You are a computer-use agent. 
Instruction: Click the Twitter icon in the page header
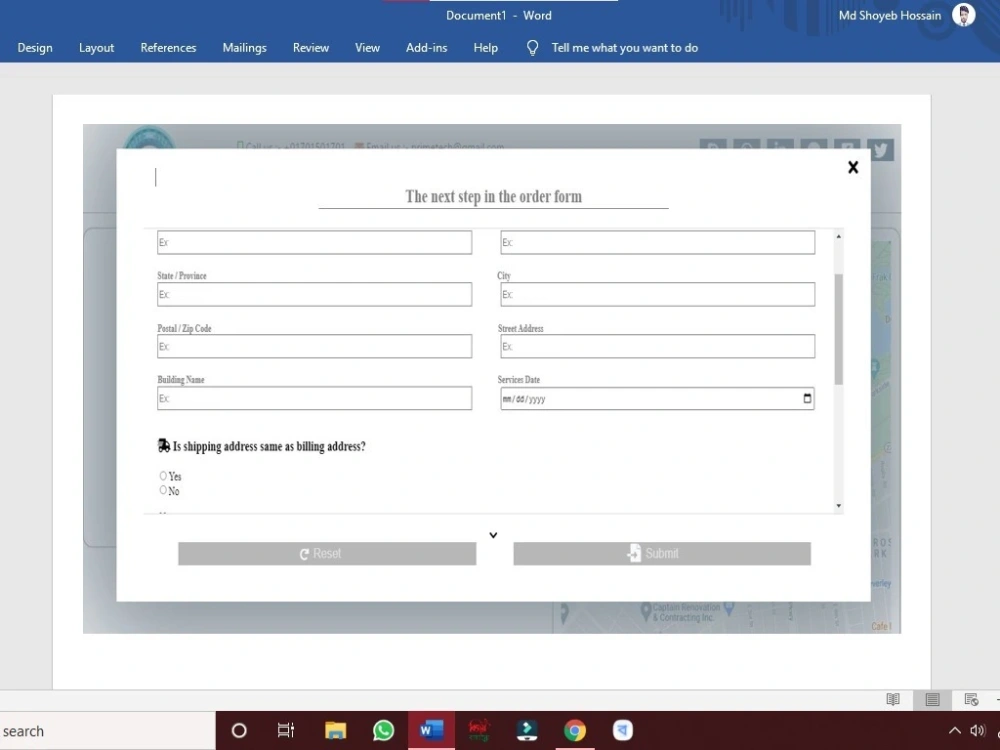(x=881, y=150)
